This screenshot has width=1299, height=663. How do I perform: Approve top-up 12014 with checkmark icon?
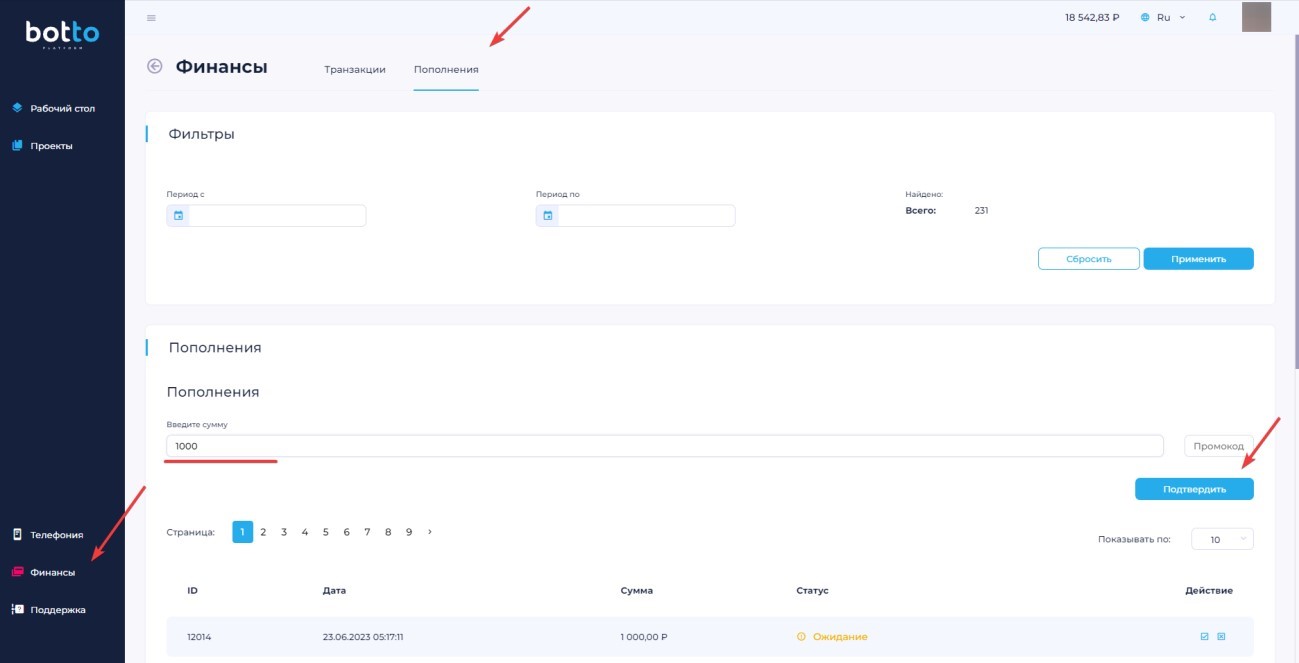(1204, 636)
